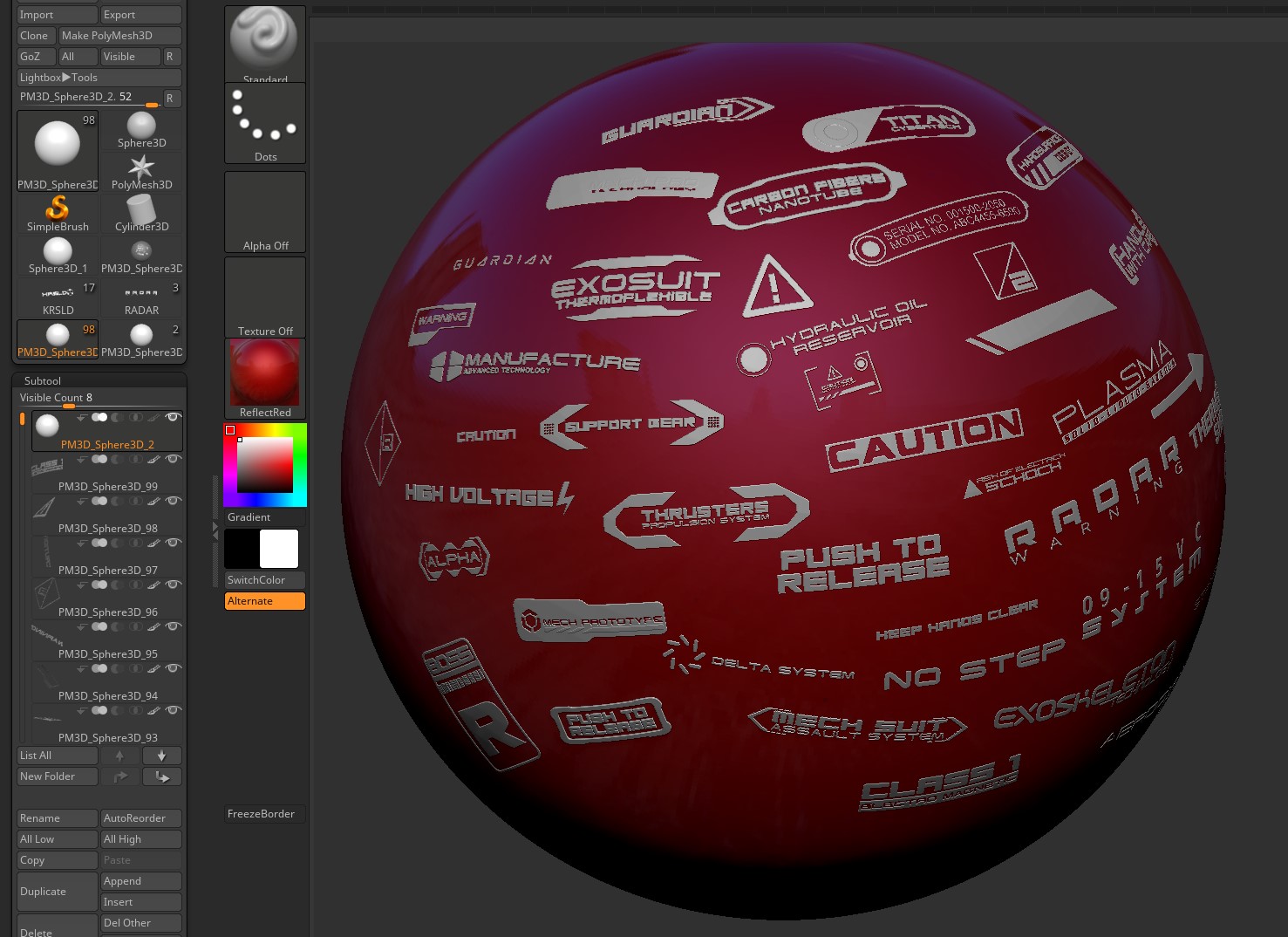Click the move subtool up arrow

pos(119,756)
